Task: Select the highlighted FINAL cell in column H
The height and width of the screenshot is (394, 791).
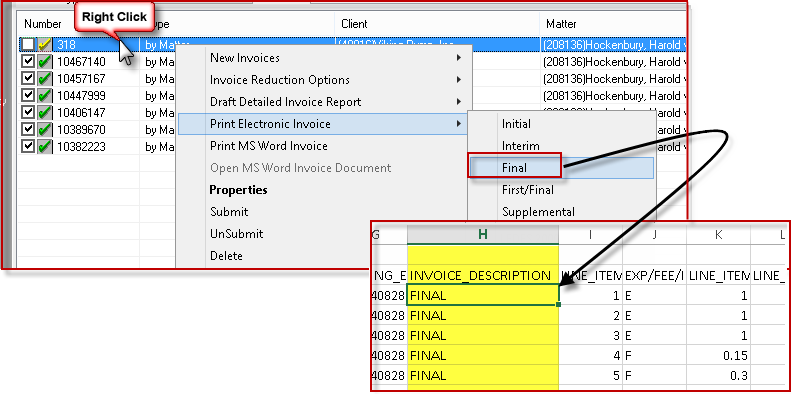Action: [x=483, y=296]
